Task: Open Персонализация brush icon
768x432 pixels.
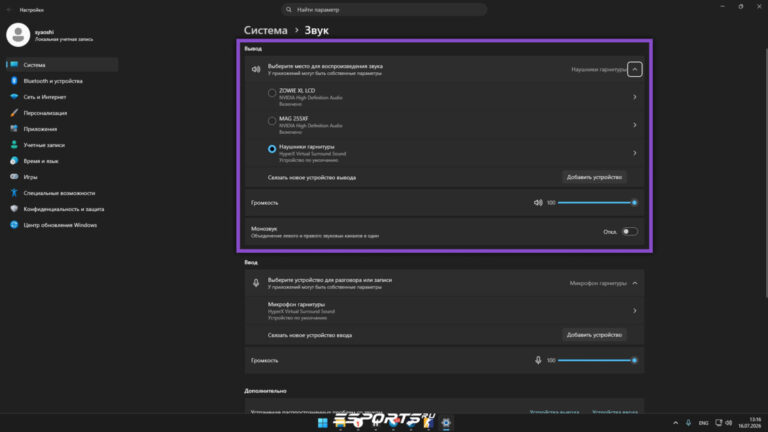Action: pyautogui.click(x=14, y=113)
